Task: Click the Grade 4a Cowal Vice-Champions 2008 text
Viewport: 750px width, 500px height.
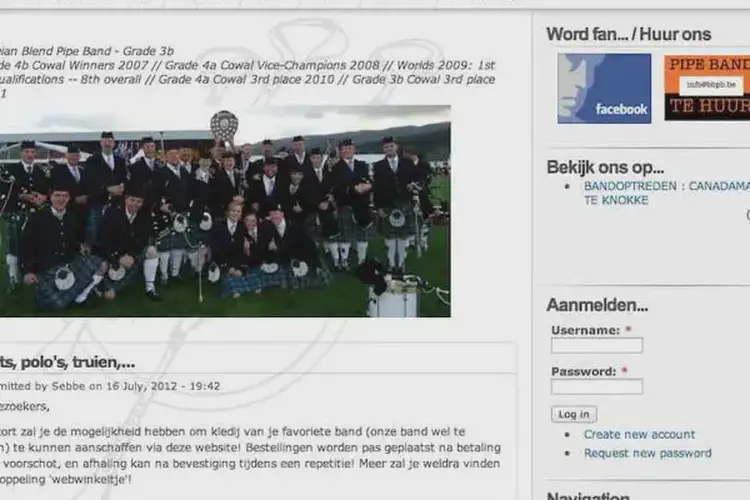Action: click(x=272, y=65)
